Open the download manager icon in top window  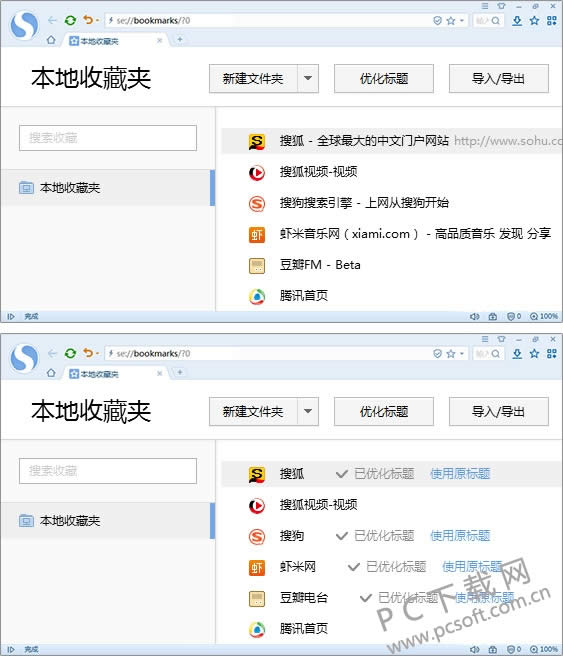coord(517,20)
